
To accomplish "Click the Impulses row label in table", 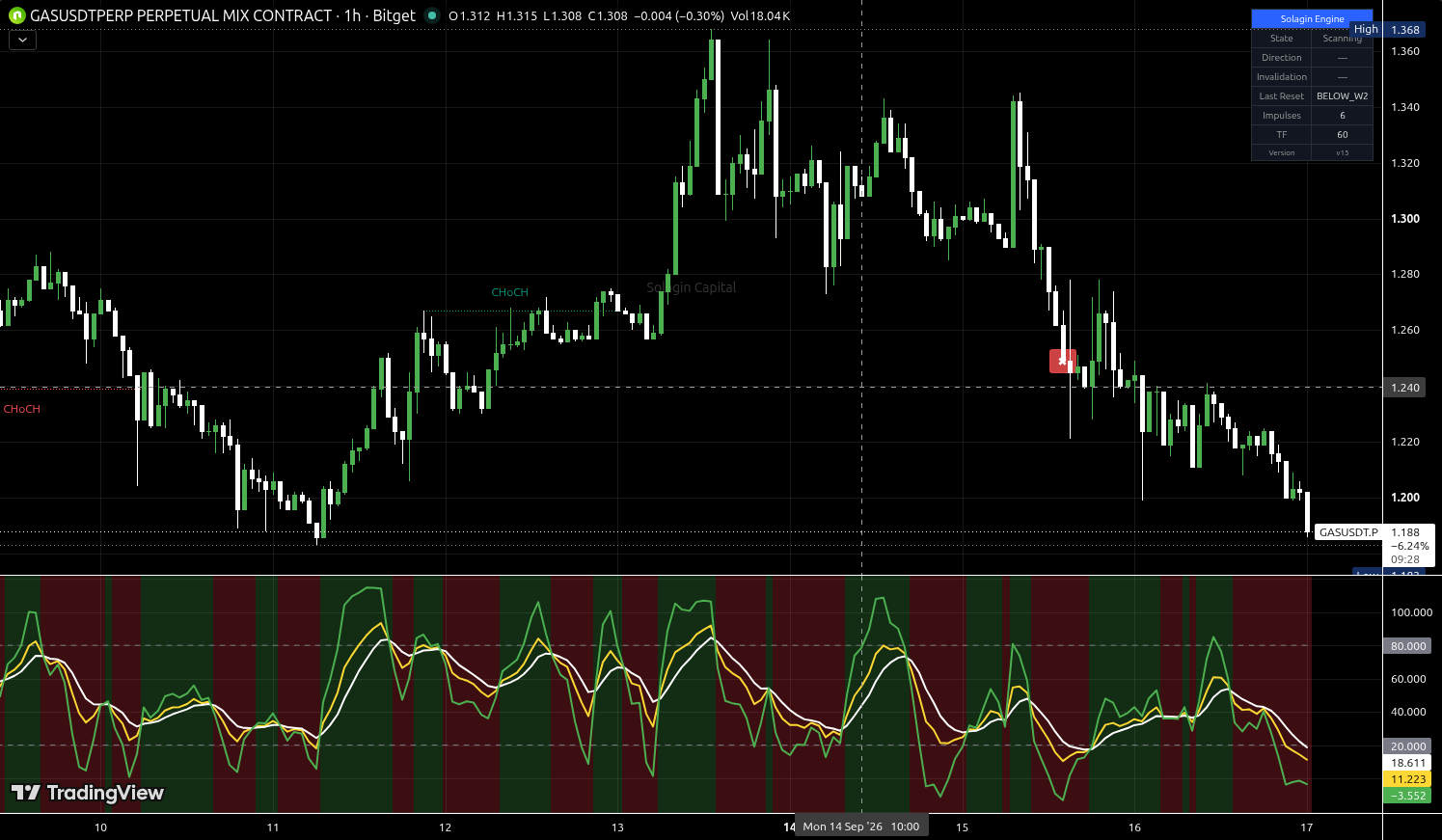I will click(x=1281, y=116).
